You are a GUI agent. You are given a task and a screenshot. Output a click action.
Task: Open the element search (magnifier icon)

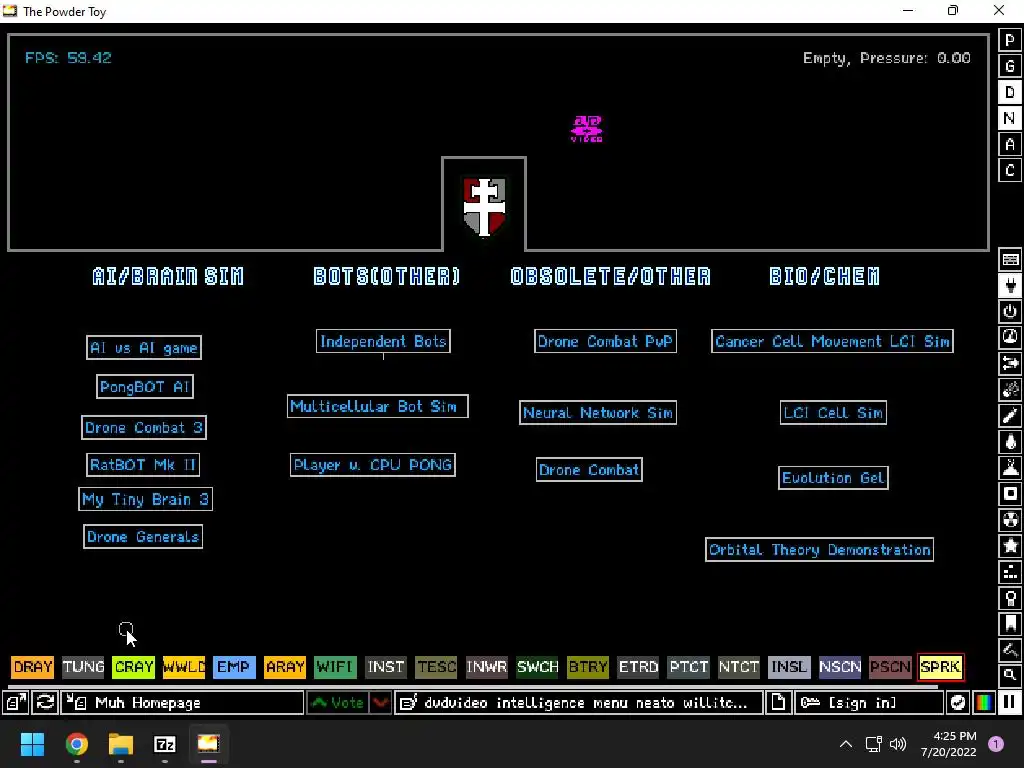(1010, 675)
